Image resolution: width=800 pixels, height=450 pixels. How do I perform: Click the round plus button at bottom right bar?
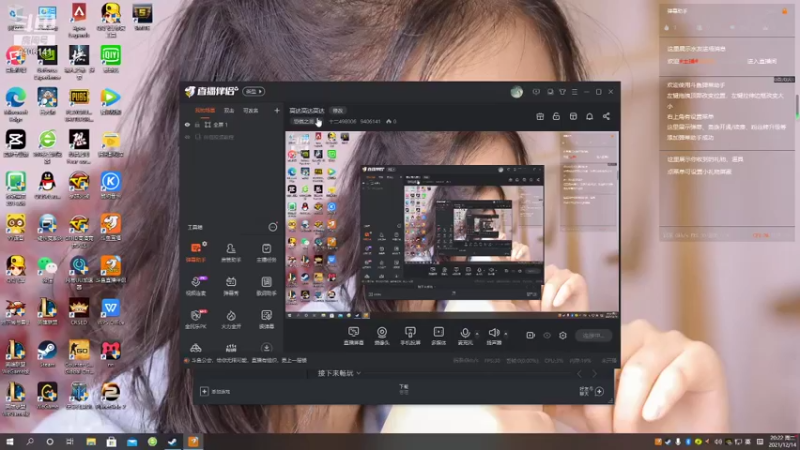pyautogui.click(x=599, y=391)
